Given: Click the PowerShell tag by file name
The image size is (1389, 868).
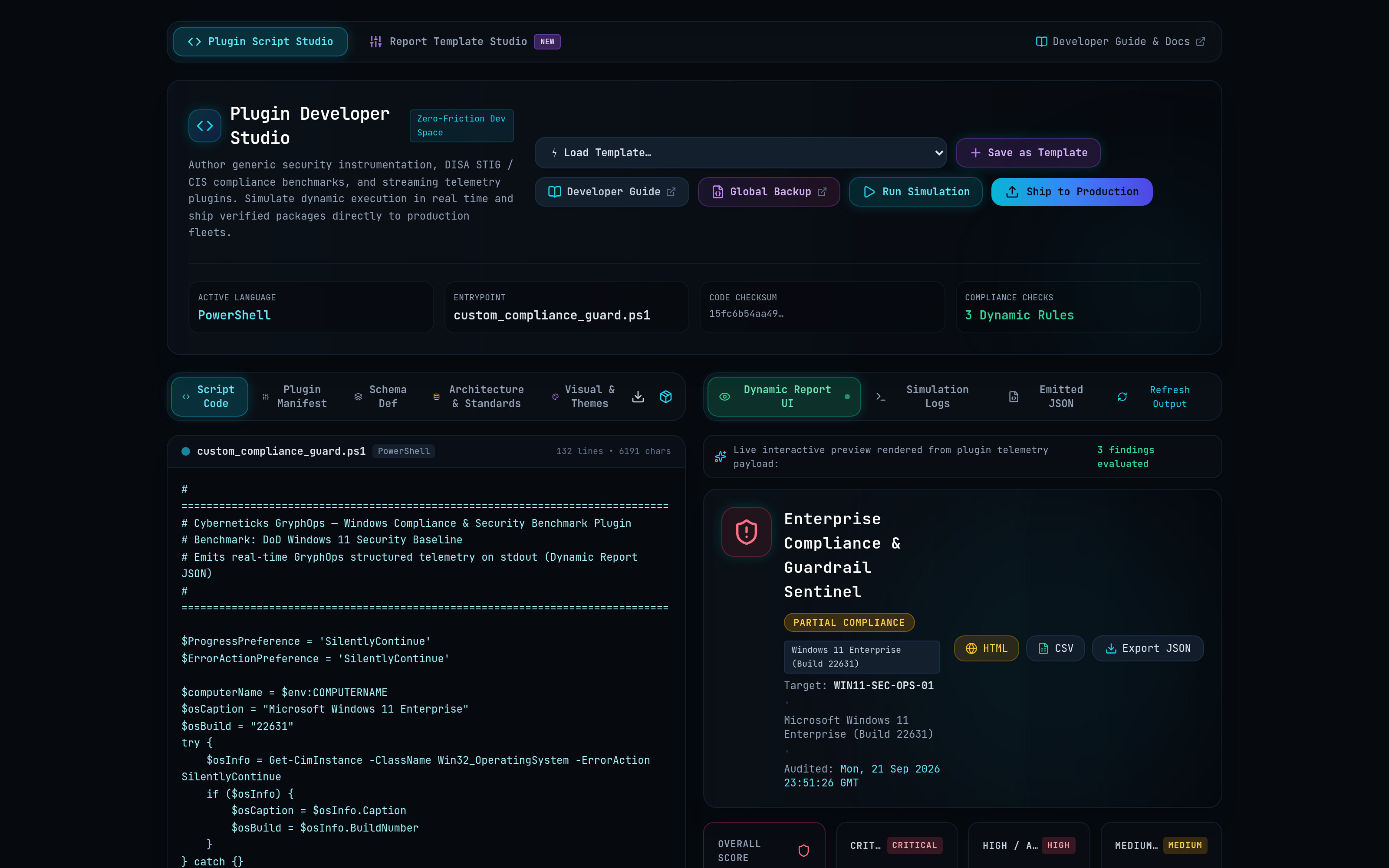Looking at the screenshot, I should 404,451.
